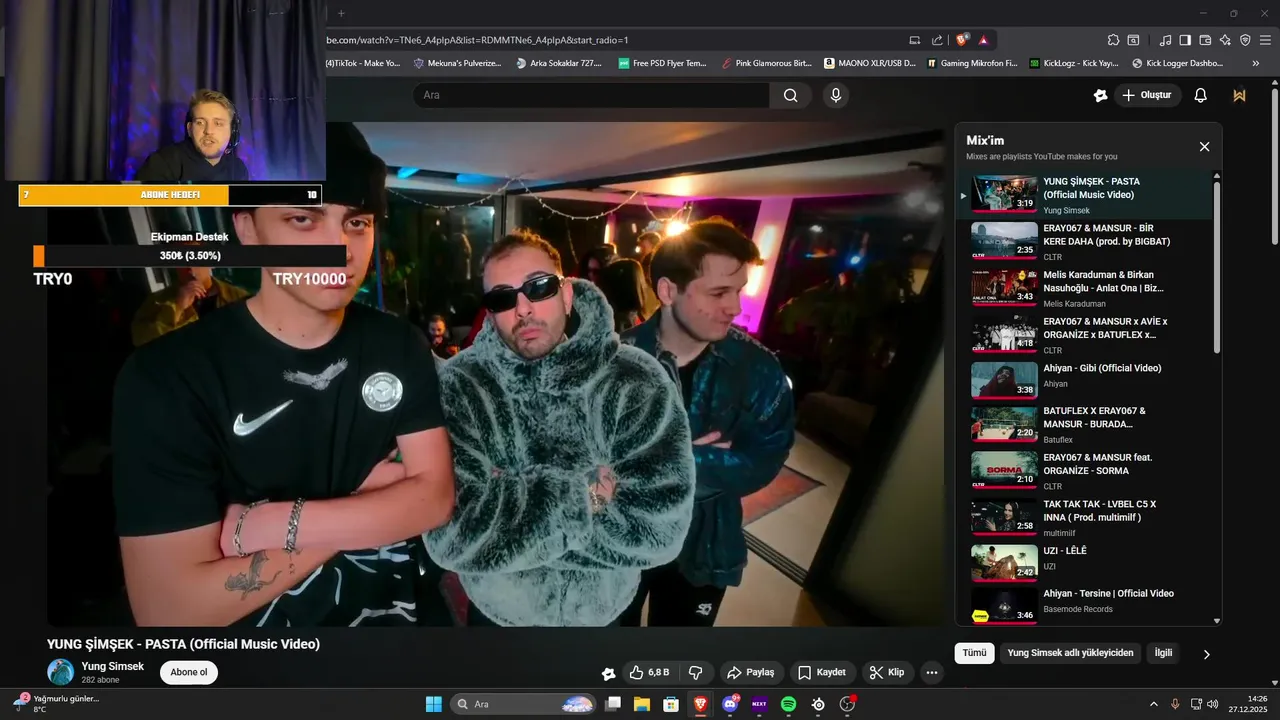
Task: Open Kick Logger Dashboard bookmark
Action: click(x=1177, y=63)
